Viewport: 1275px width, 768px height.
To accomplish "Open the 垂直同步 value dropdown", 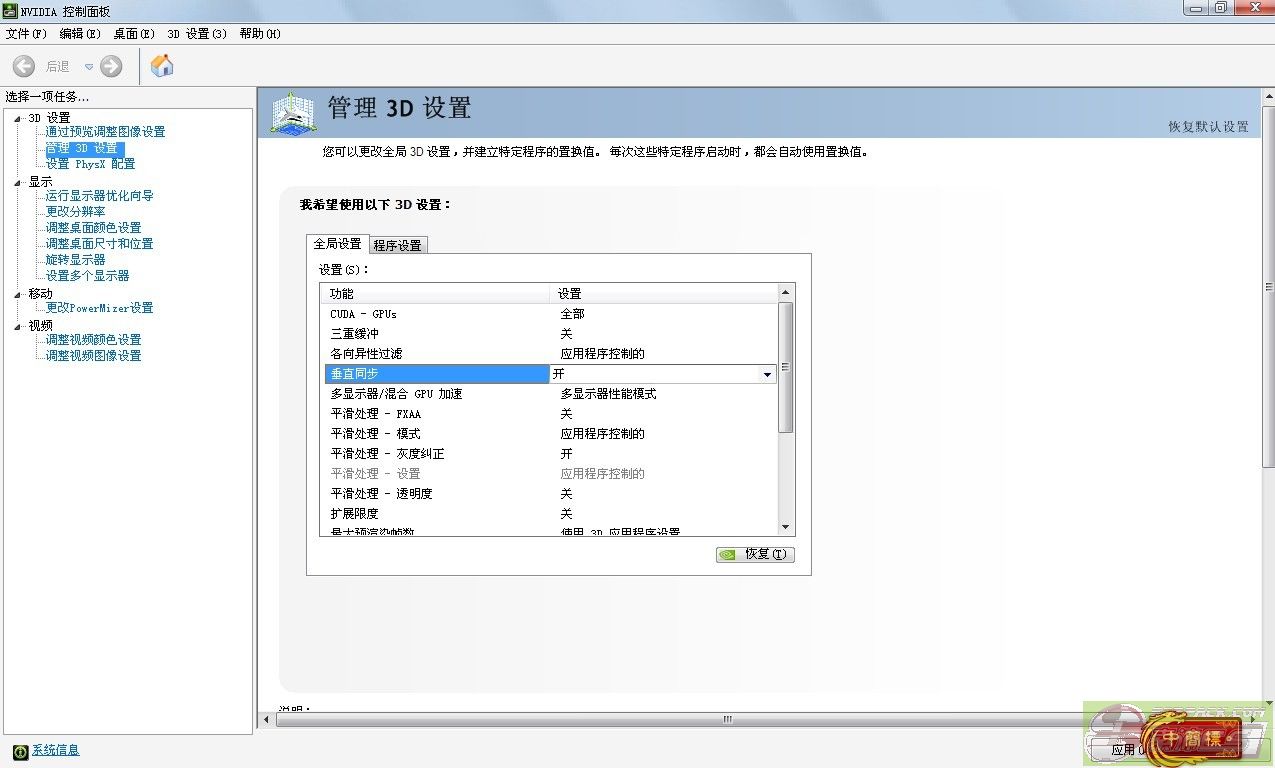I will 767,374.
